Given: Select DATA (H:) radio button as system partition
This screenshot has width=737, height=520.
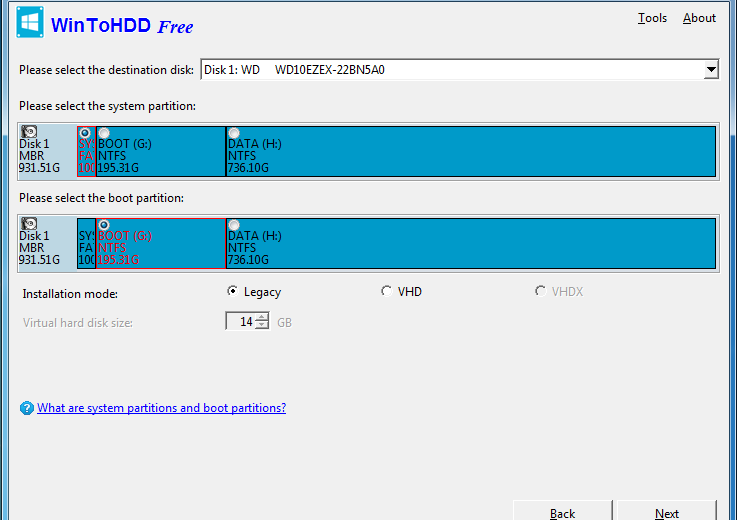Looking at the screenshot, I should click(x=234, y=133).
